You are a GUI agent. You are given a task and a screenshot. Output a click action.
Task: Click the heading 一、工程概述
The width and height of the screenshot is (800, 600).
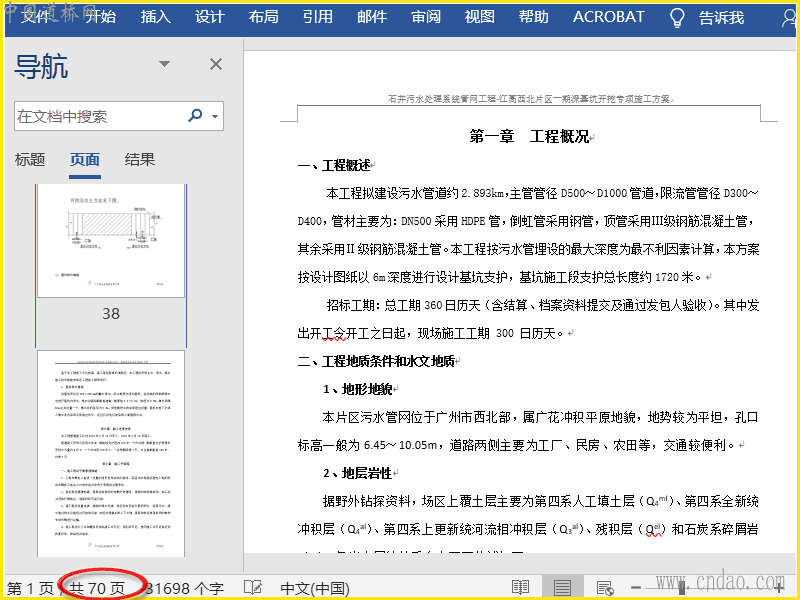pos(334,165)
